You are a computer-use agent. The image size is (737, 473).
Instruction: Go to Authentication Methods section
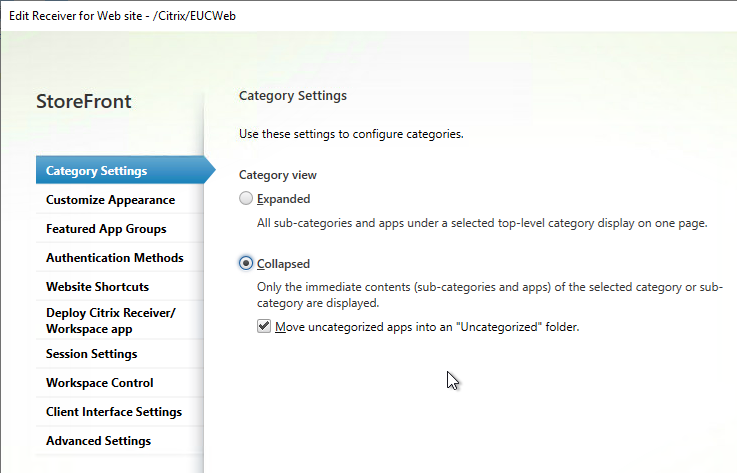click(x=120, y=258)
